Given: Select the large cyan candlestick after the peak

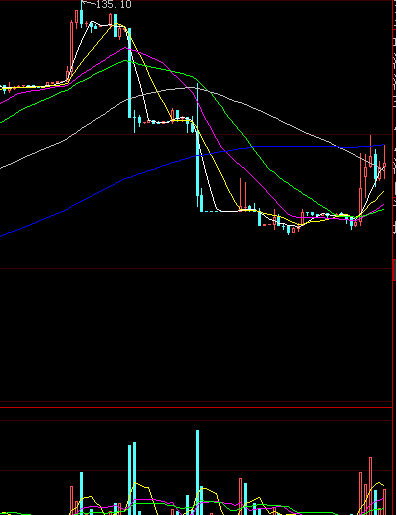Looking at the screenshot, I should (130, 73).
